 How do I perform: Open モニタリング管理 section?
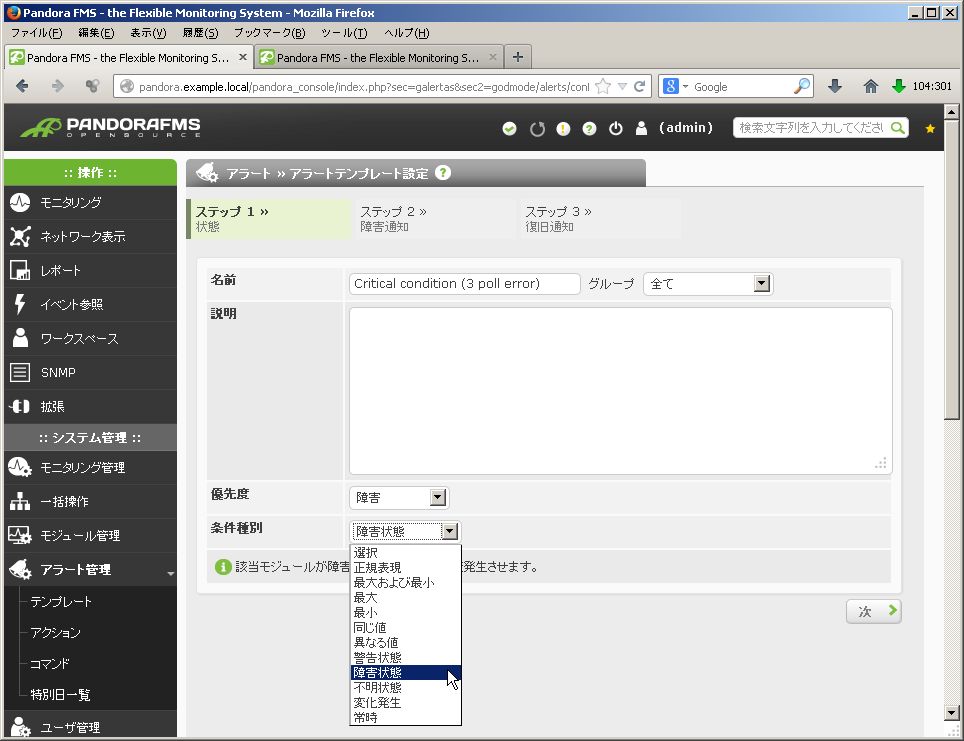pos(90,467)
